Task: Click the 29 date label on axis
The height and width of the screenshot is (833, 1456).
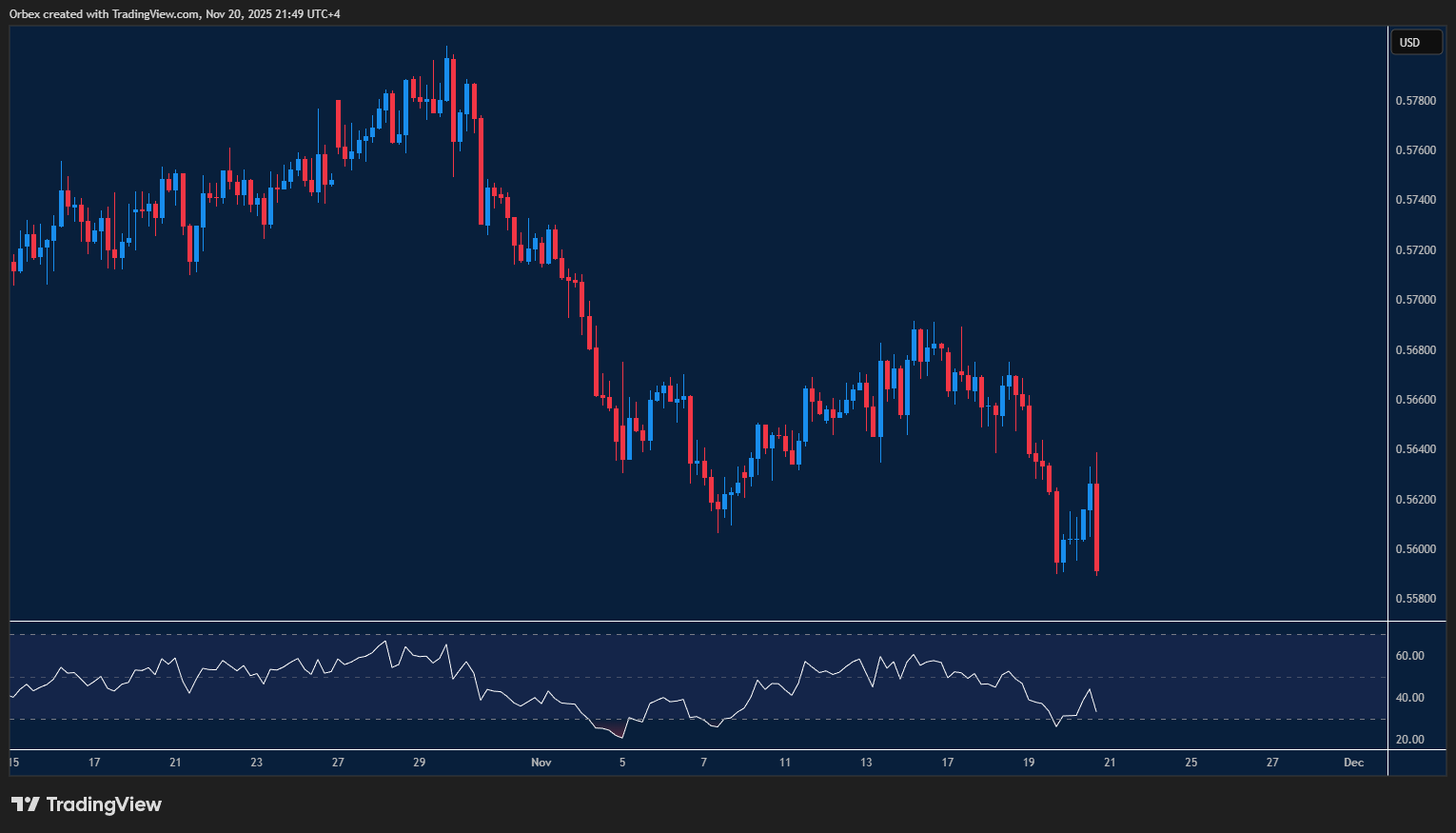Action: 419,762
